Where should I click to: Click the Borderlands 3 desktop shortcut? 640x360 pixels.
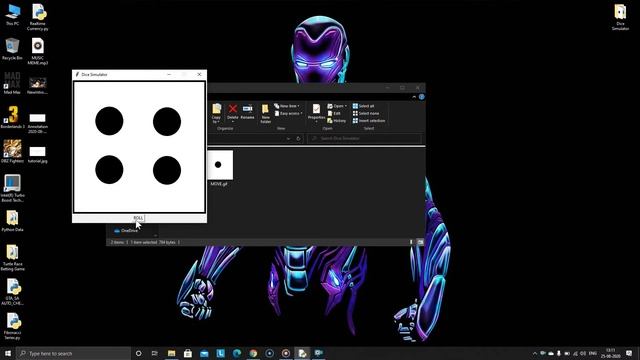pos(12,118)
